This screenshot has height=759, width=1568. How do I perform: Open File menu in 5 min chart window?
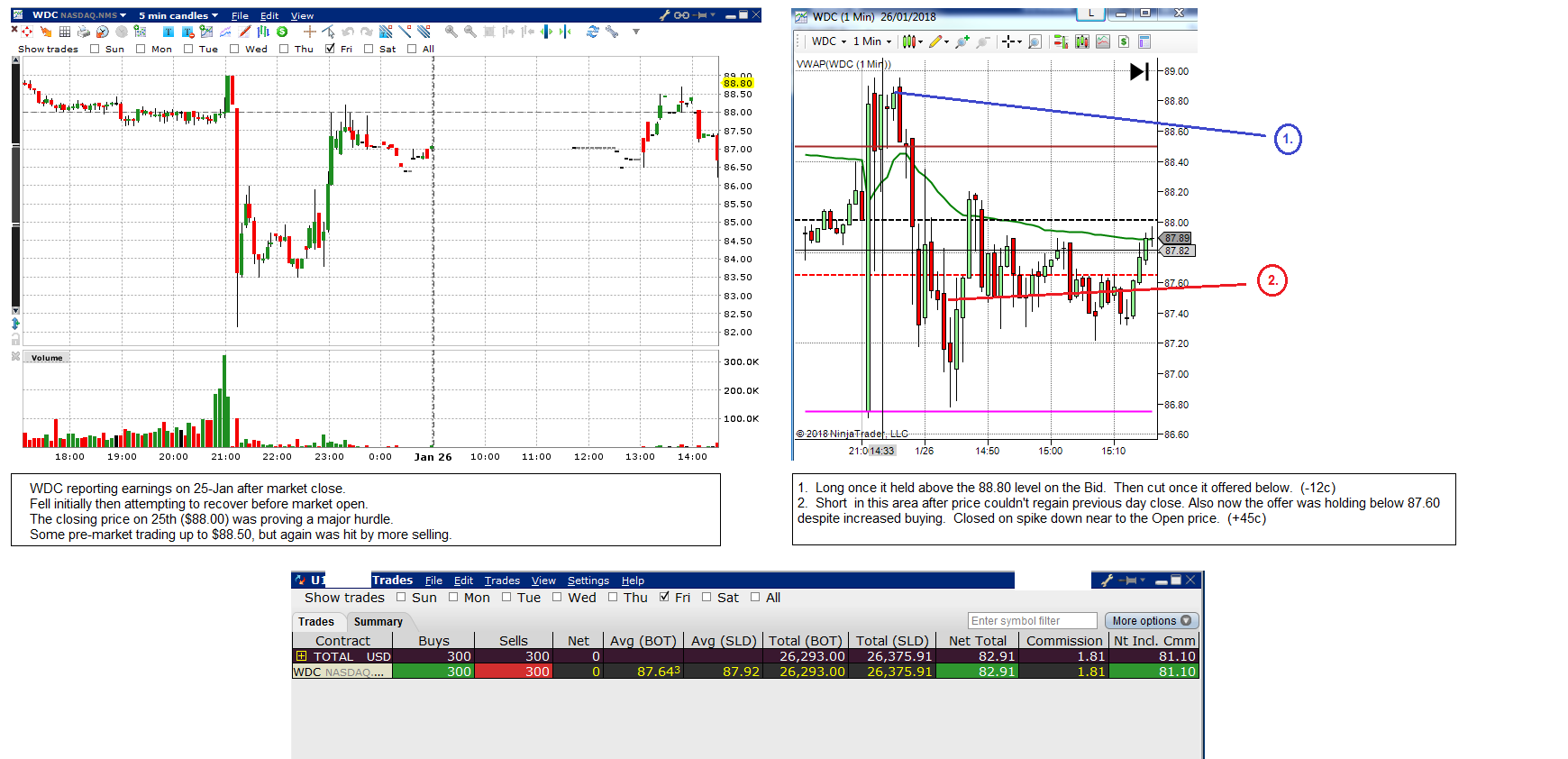click(240, 15)
